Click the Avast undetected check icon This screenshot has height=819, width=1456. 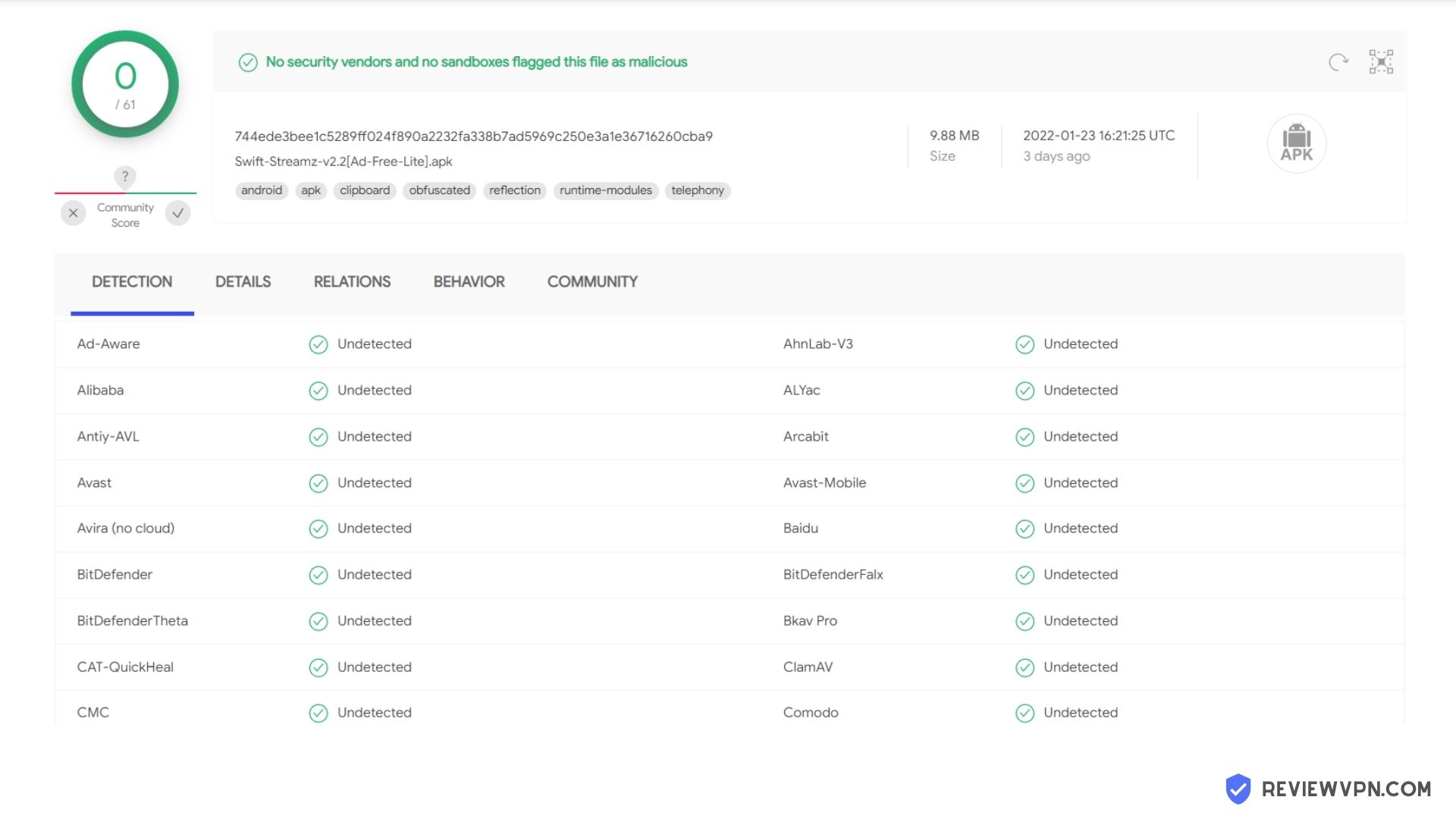point(318,483)
